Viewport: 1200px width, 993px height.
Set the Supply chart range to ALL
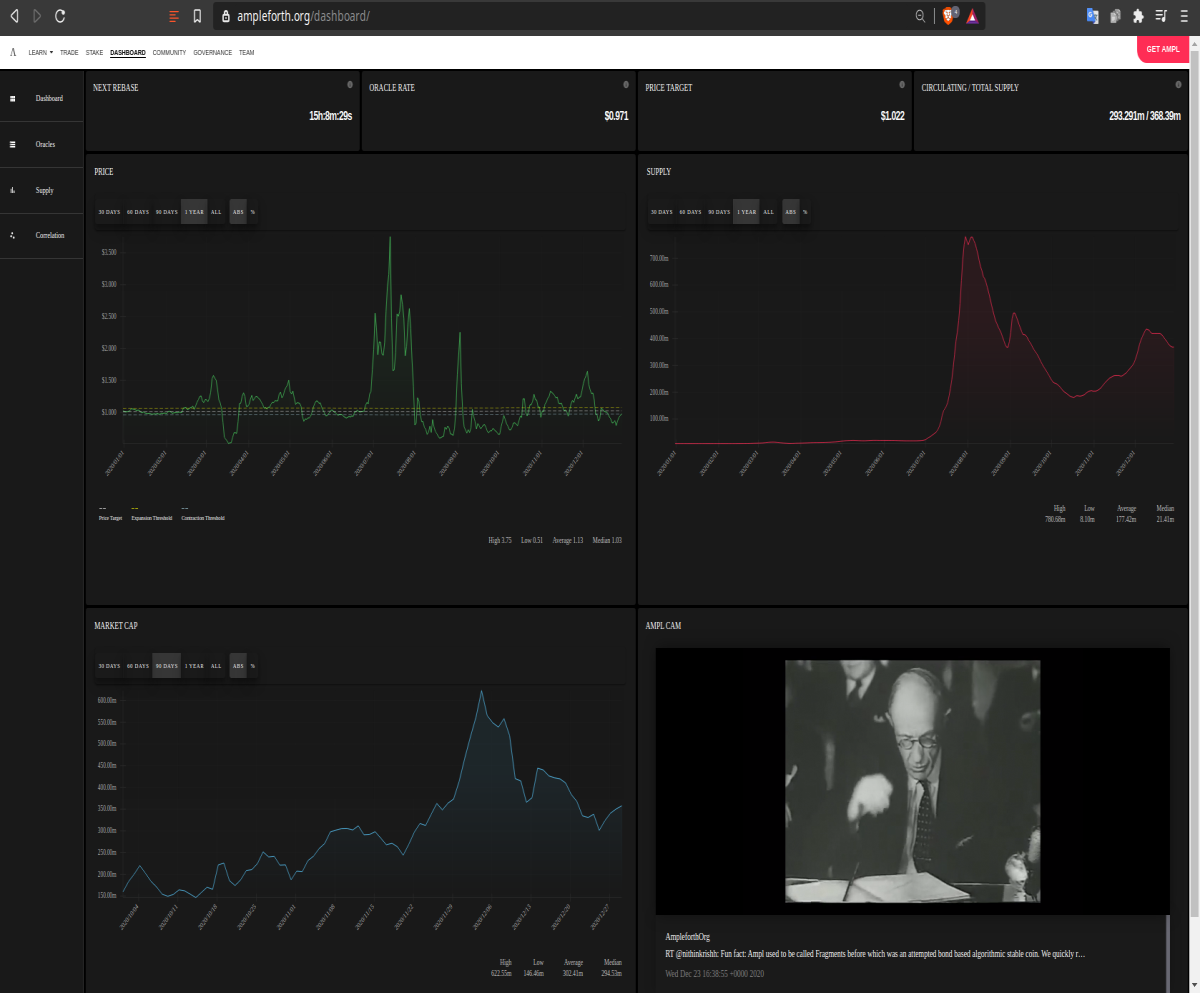coord(769,212)
